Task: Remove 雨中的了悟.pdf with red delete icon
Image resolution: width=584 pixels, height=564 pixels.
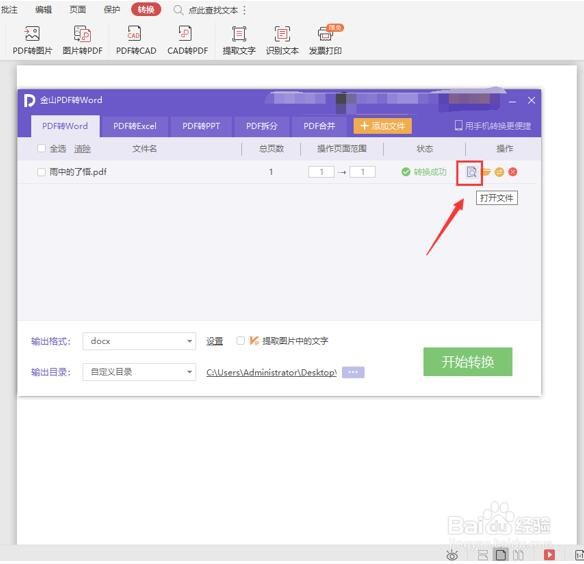Action: point(513,172)
